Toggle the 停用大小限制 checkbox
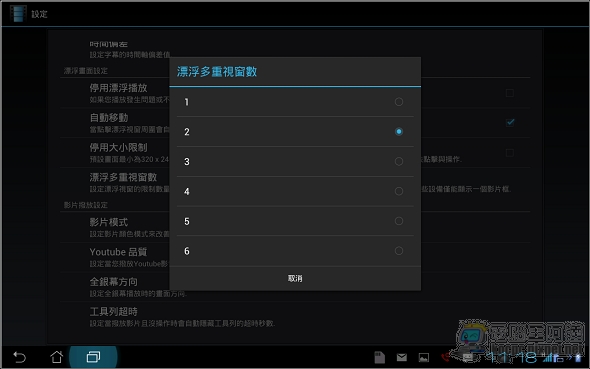This screenshot has height=369, width=590. 510,153
